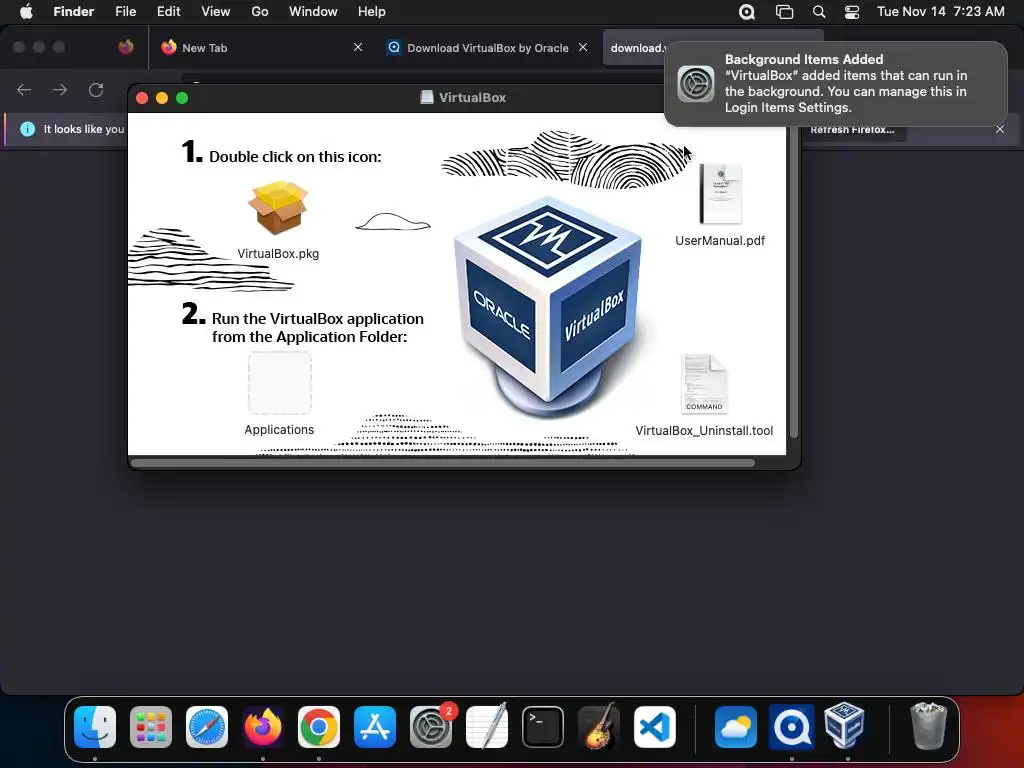Open the blue Q app in Dock
The image size is (1024, 768).
tap(792, 727)
